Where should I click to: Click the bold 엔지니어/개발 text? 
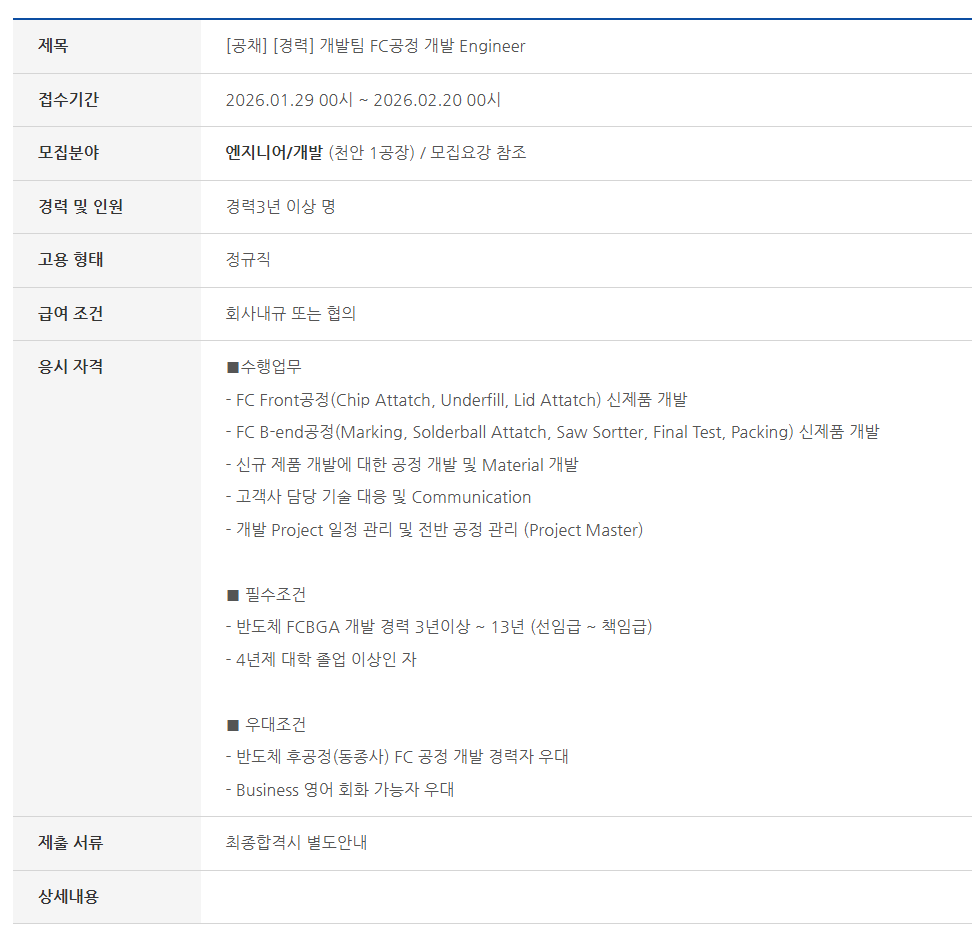point(274,153)
